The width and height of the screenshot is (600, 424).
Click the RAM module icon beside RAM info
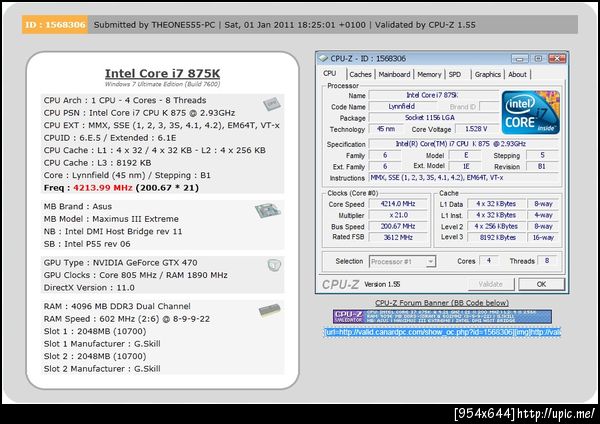(x=269, y=310)
